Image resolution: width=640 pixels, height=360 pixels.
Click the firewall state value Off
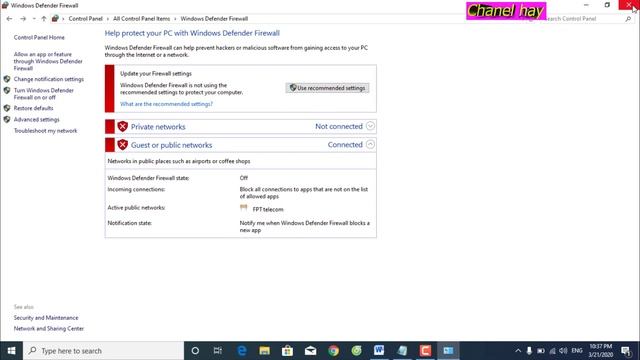pos(244,178)
